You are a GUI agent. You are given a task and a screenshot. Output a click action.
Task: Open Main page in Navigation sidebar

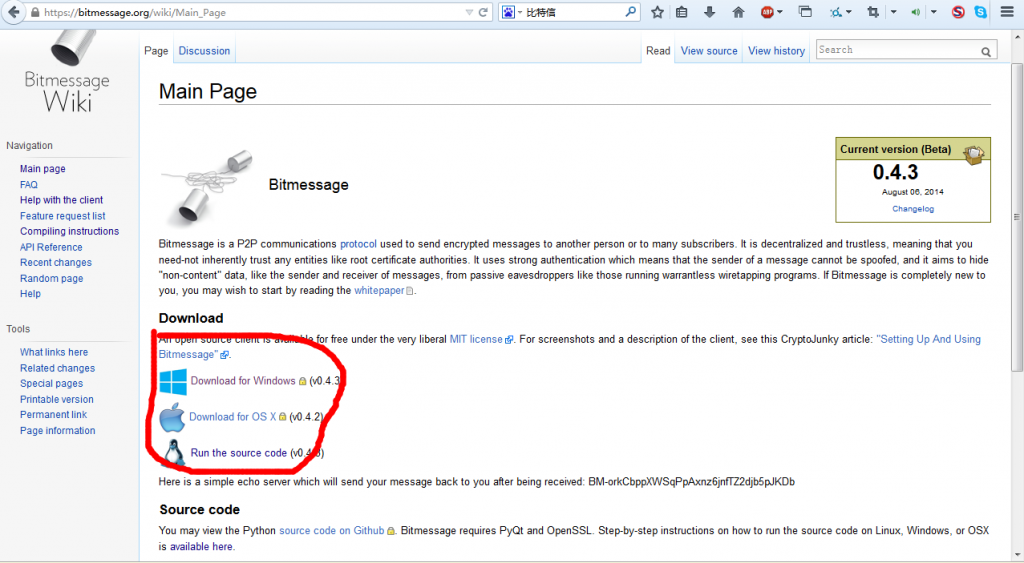tap(42, 169)
